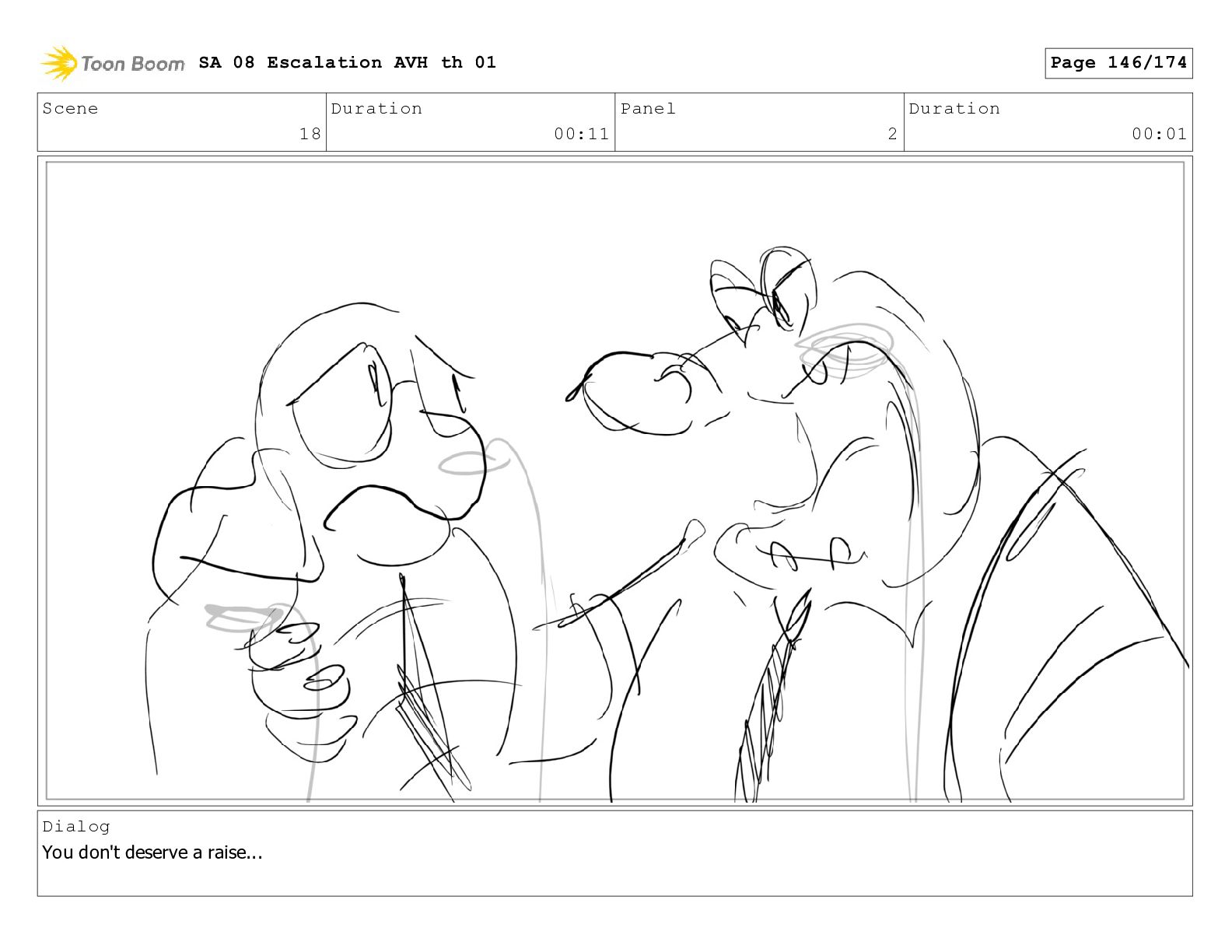
Task: Click the 'Page 146/174' box
Action: (x=1118, y=63)
